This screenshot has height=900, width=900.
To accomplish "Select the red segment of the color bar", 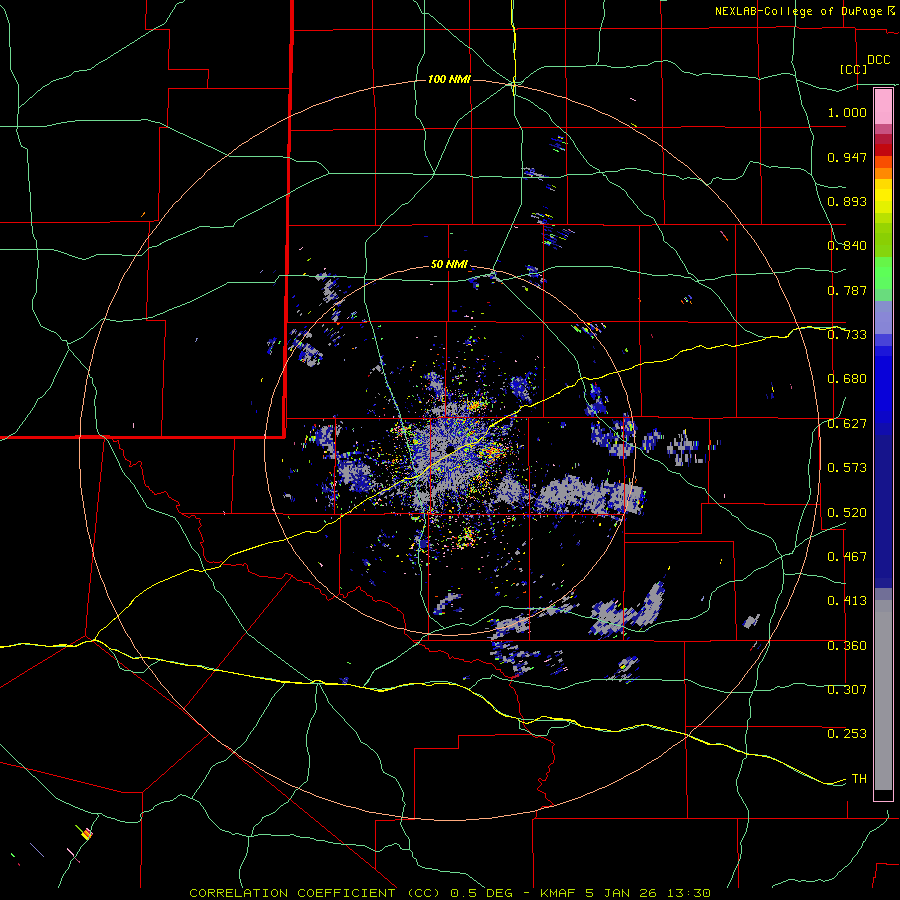I will click(883, 150).
